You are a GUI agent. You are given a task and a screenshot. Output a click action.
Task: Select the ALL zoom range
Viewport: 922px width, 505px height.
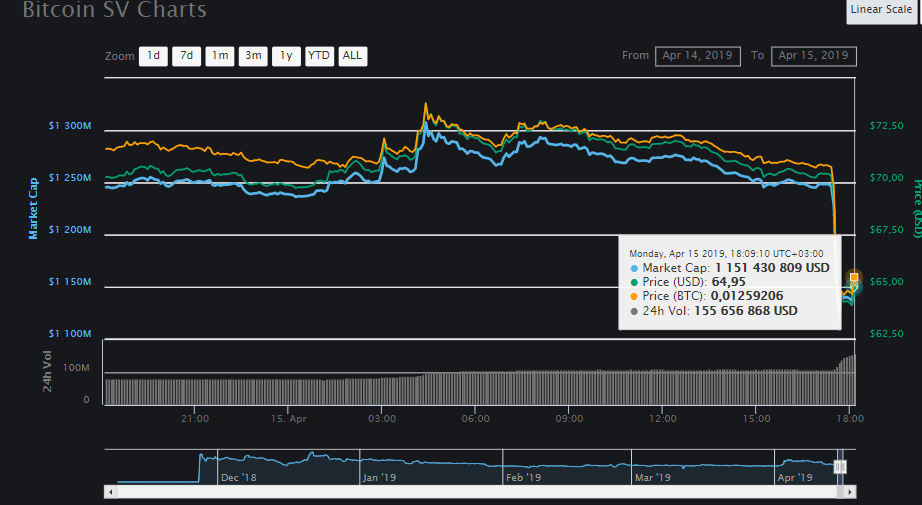[x=352, y=56]
